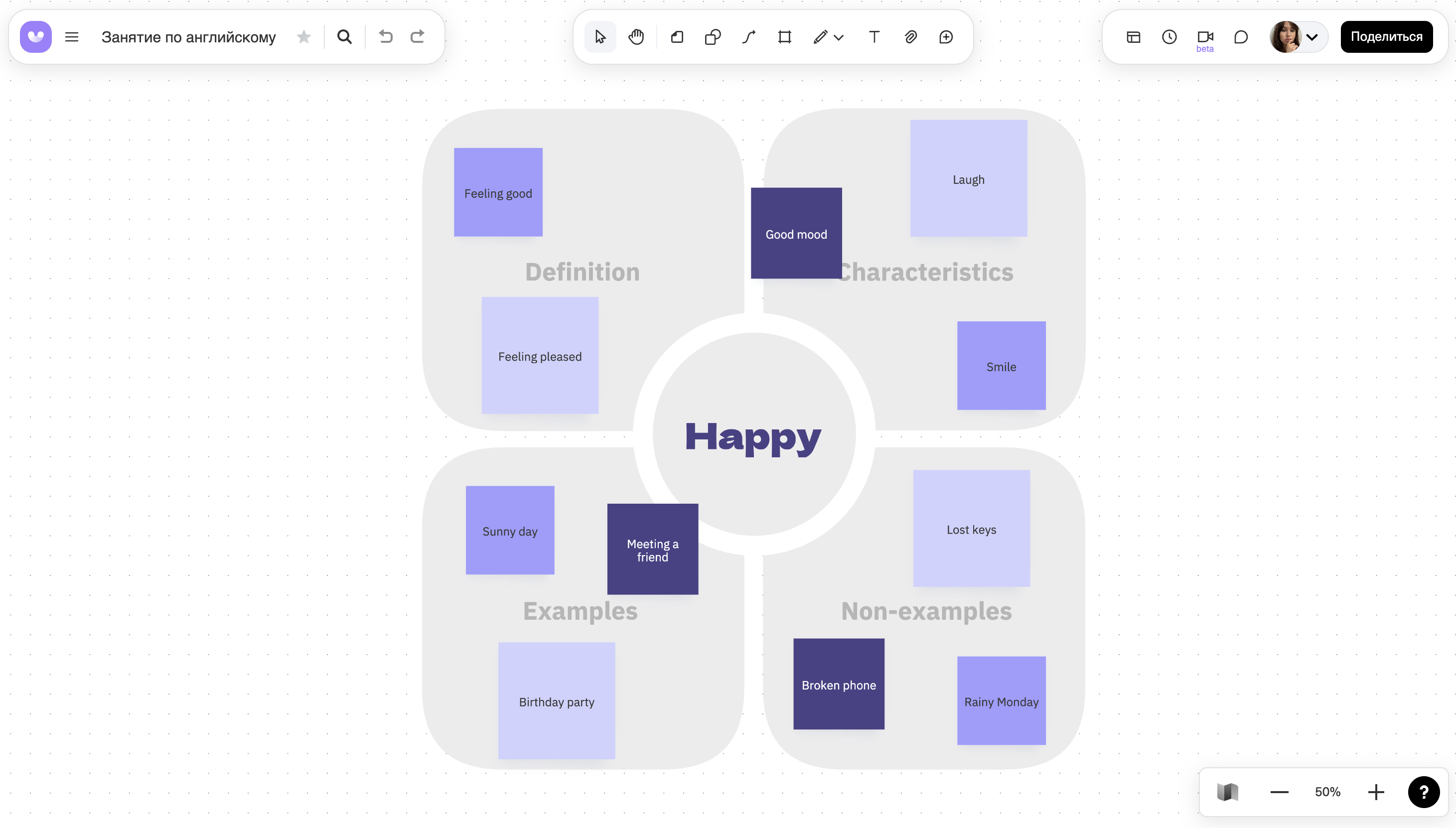Pick the shapes tool

713,37
